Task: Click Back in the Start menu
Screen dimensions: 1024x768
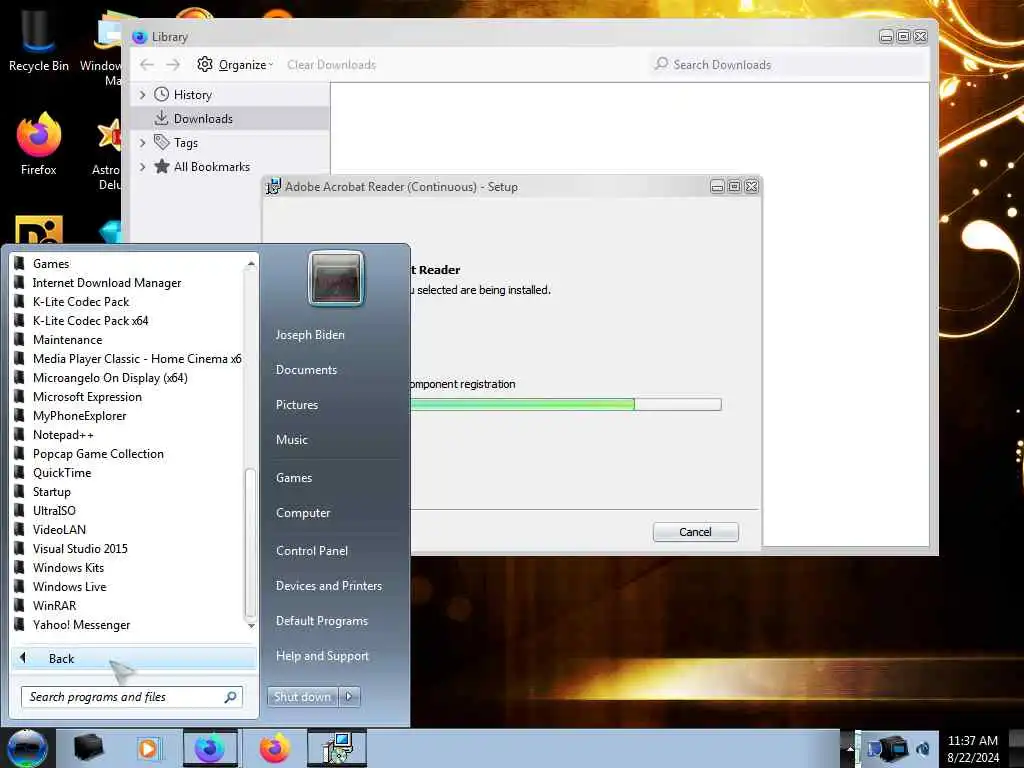Action: [134, 658]
